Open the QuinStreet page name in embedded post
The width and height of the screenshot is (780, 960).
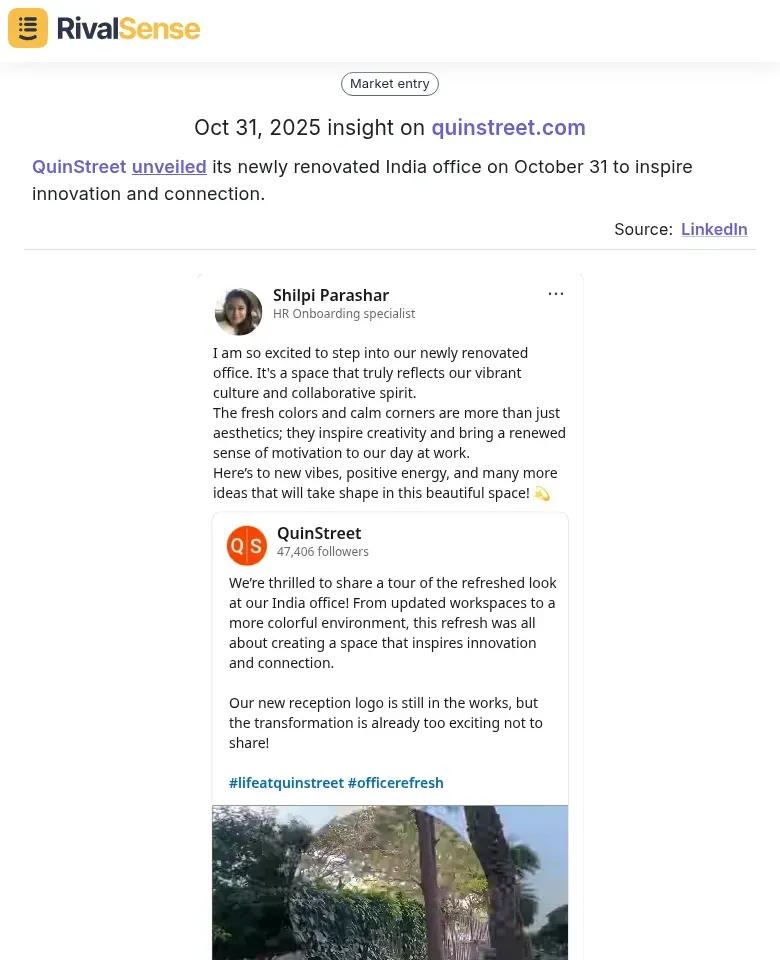tap(319, 533)
